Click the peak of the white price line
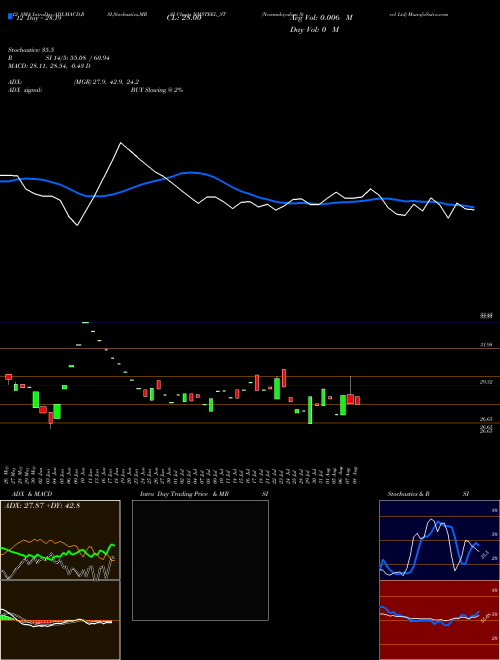Viewport: 500px width, 660px height. click(121, 143)
